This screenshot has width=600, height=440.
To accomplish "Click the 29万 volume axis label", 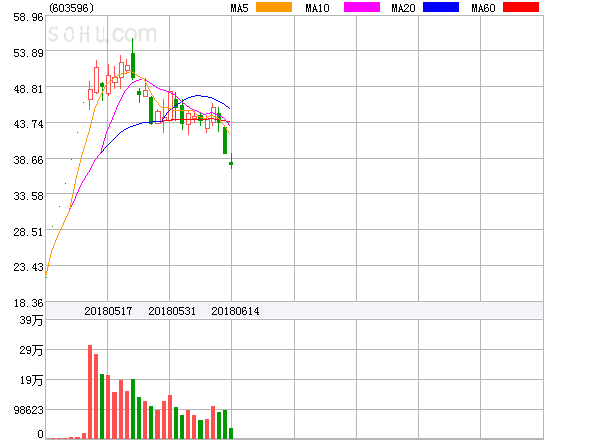I will pyautogui.click(x=31, y=350).
